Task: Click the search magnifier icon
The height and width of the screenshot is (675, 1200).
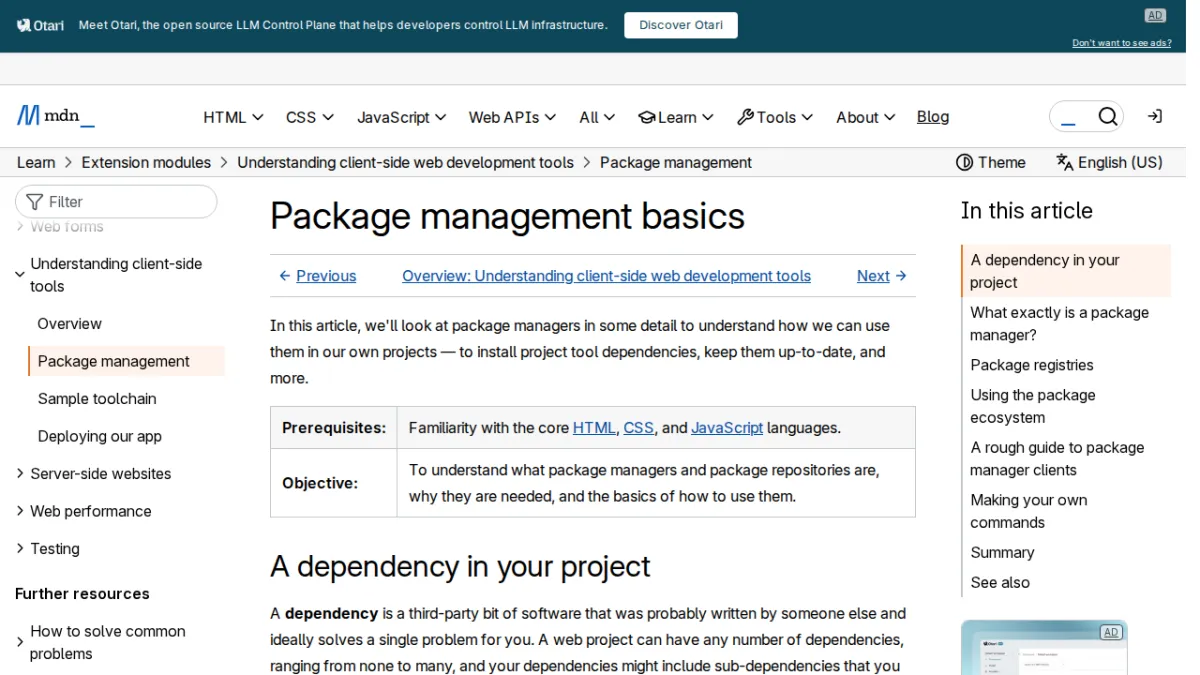Action: pos(1108,117)
